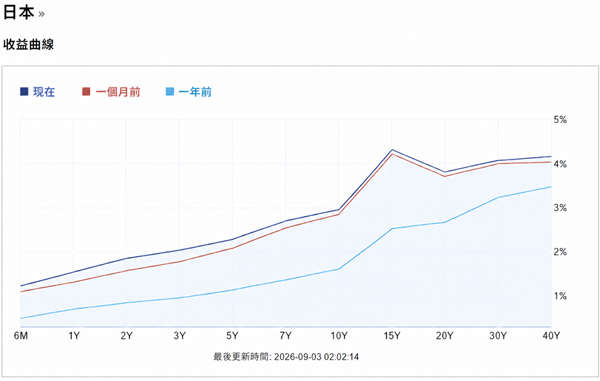The height and width of the screenshot is (381, 600).
Task: Click the red 一個月前 legend swatch
Action: point(86,92)
